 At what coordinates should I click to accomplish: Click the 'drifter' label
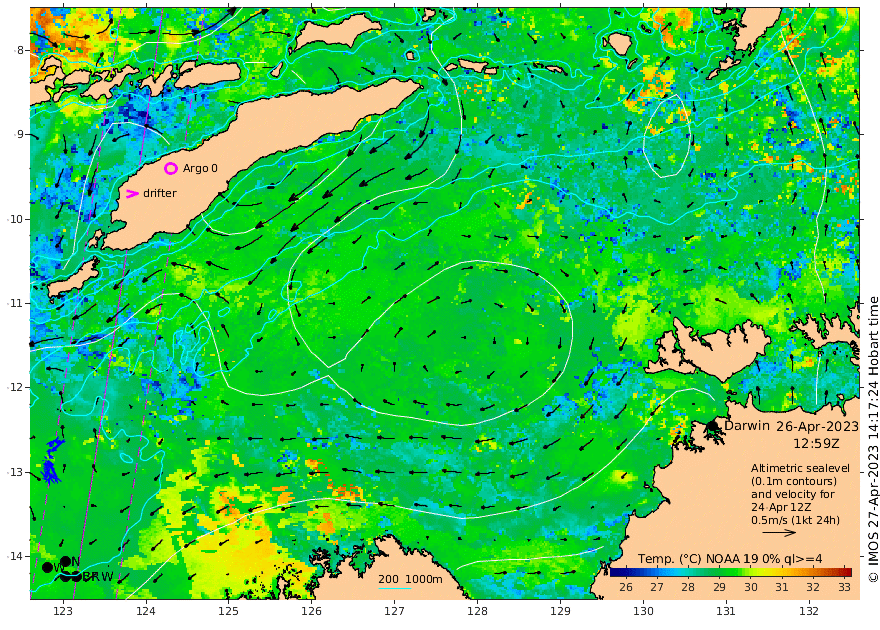(x=160, y=193)
